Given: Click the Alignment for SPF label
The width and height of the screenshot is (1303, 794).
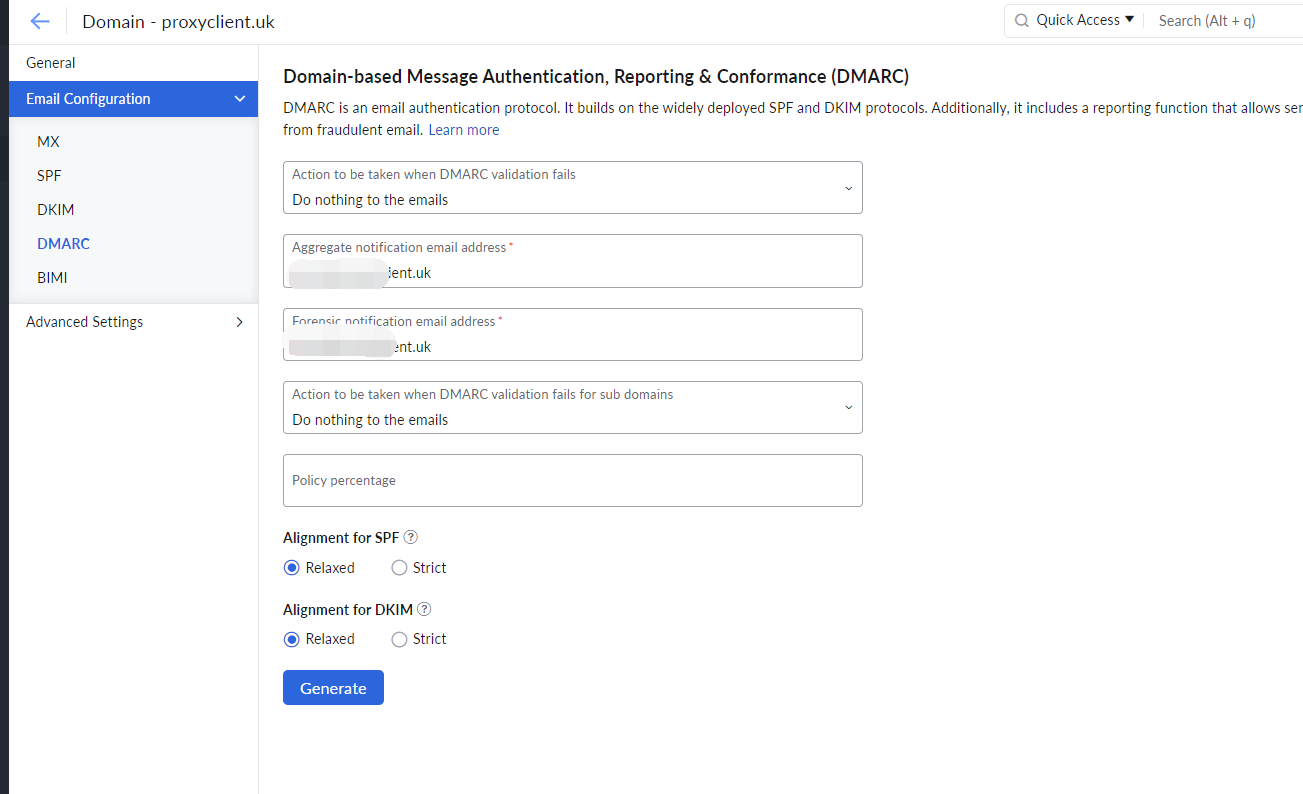Looking at the screenshot, I should tap(341, 538).
